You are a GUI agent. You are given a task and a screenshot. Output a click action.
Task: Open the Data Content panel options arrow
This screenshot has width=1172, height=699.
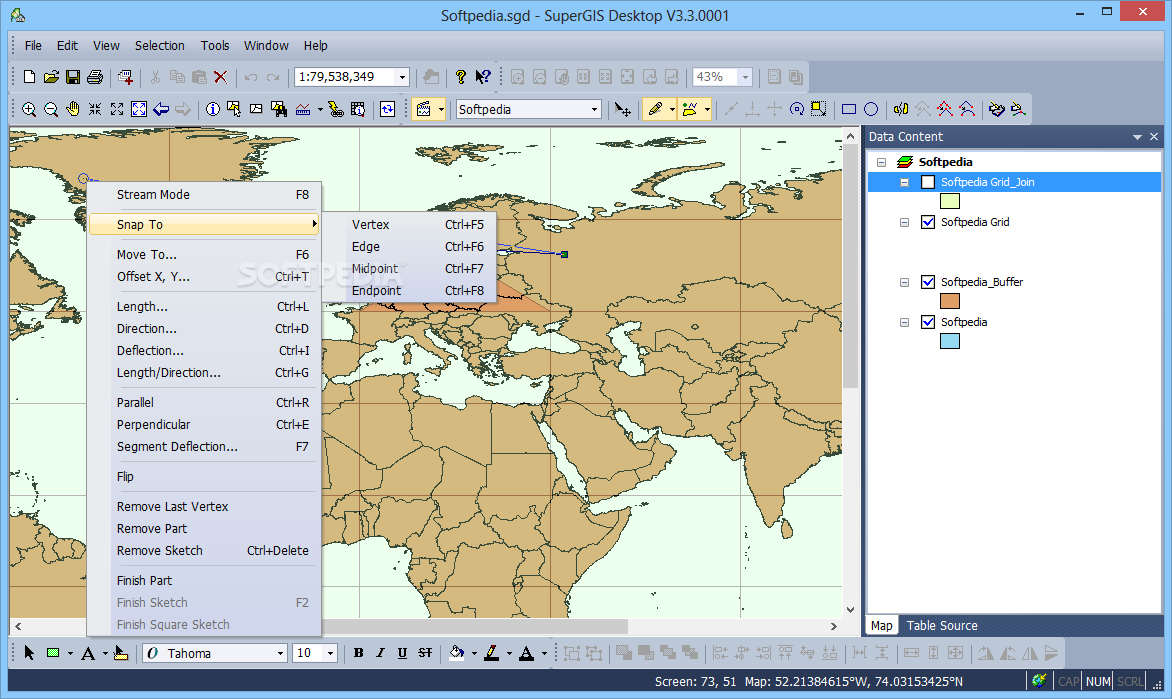click(1137, 137)
